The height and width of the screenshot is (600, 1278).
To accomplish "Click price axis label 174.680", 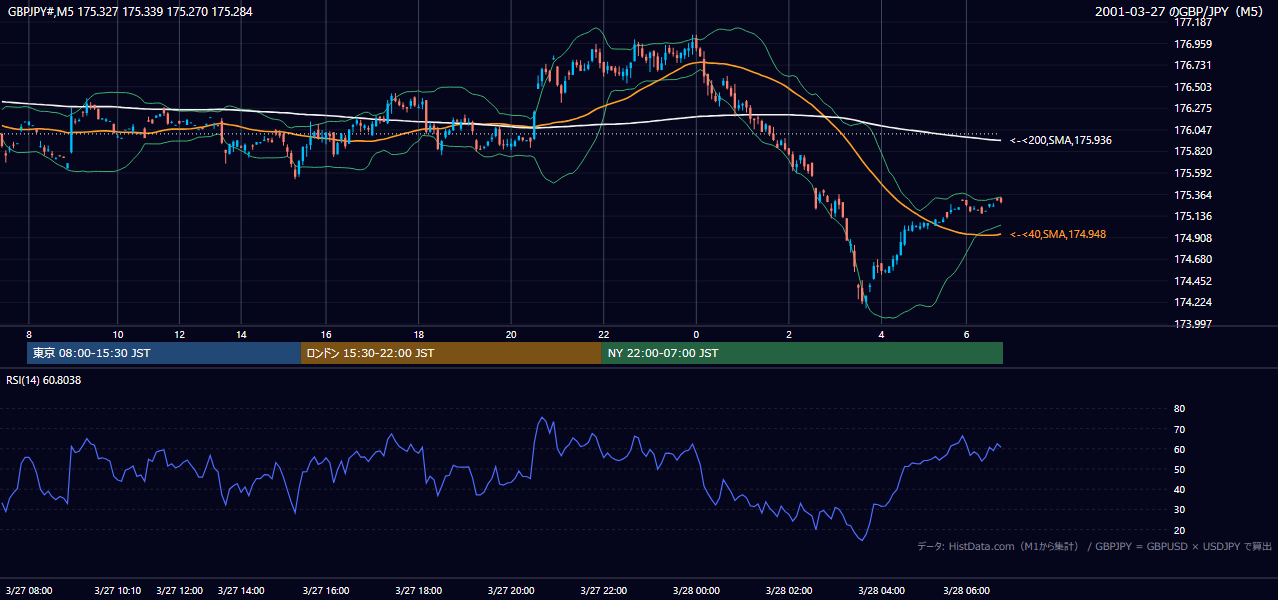I will click(1193, 259).
